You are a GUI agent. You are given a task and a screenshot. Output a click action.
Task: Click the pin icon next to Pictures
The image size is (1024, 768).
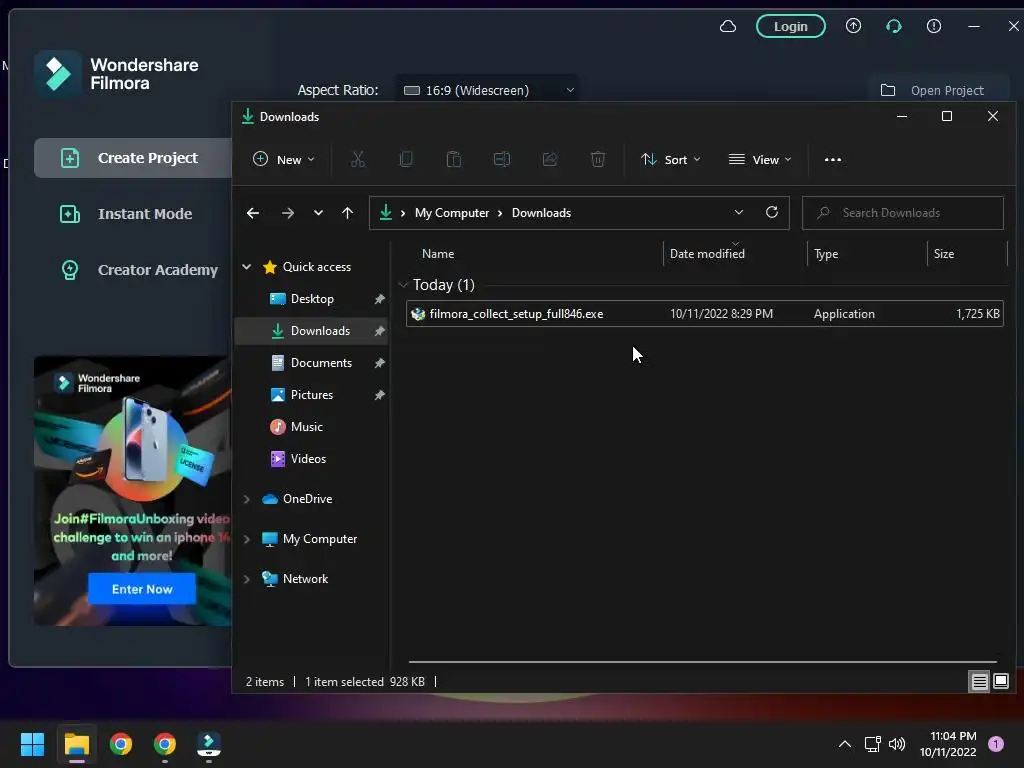click(x=379, y=395)
